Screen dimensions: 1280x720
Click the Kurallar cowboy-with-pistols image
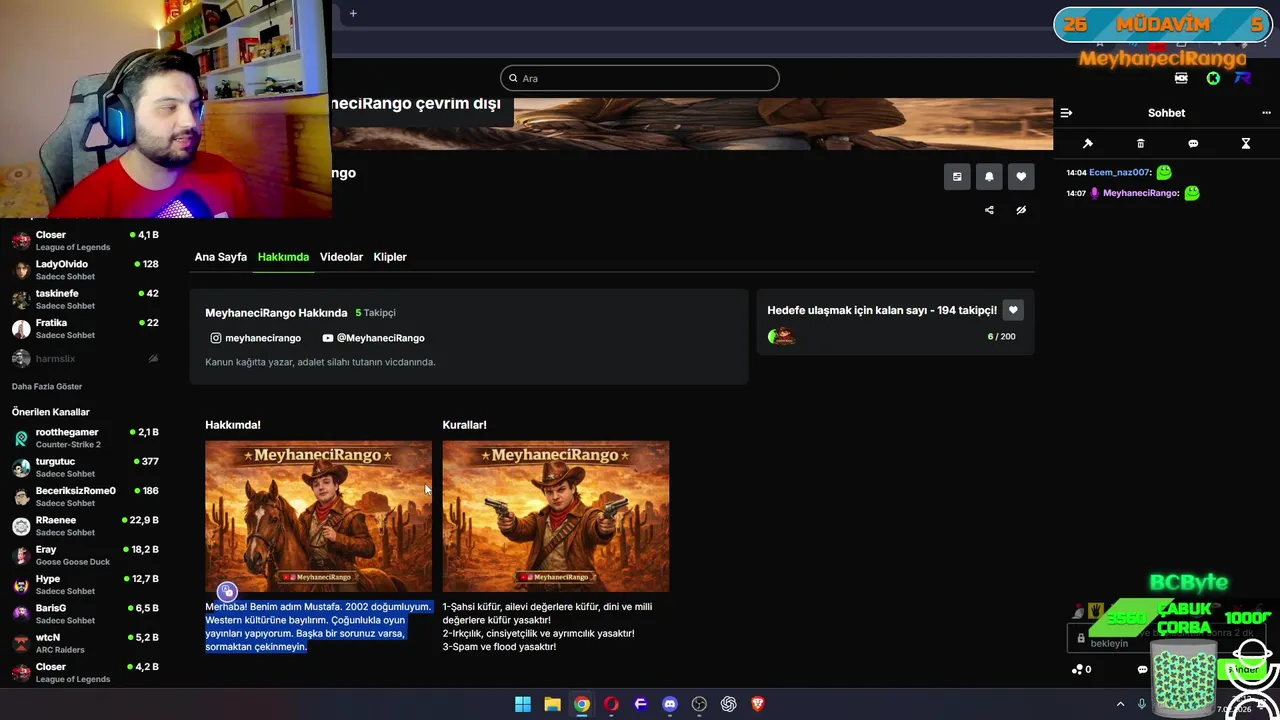tap(556, 516)
